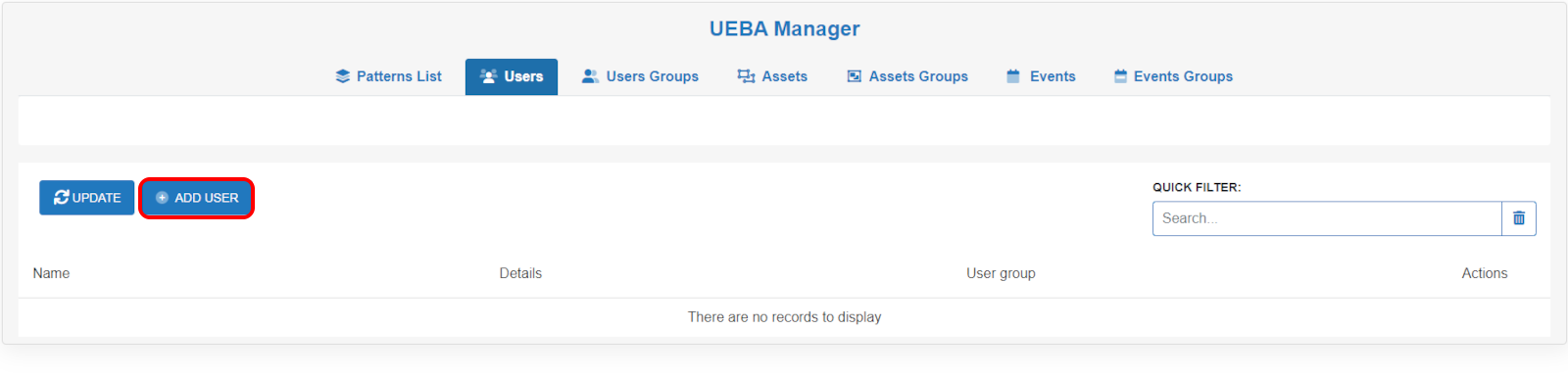This screenshot has width=1568, height=377.
Task: Click the plus icon on ADD USER
Action: (x=163, y=198)
